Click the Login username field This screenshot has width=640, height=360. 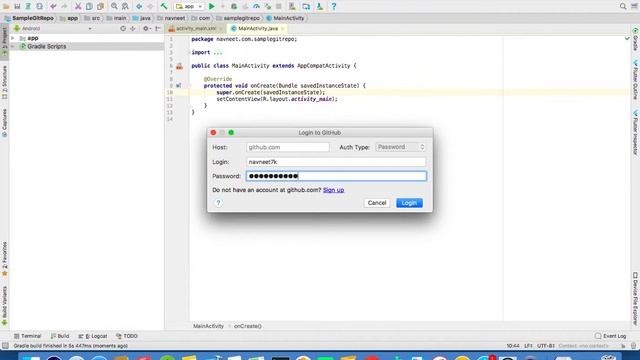[336, 162]
